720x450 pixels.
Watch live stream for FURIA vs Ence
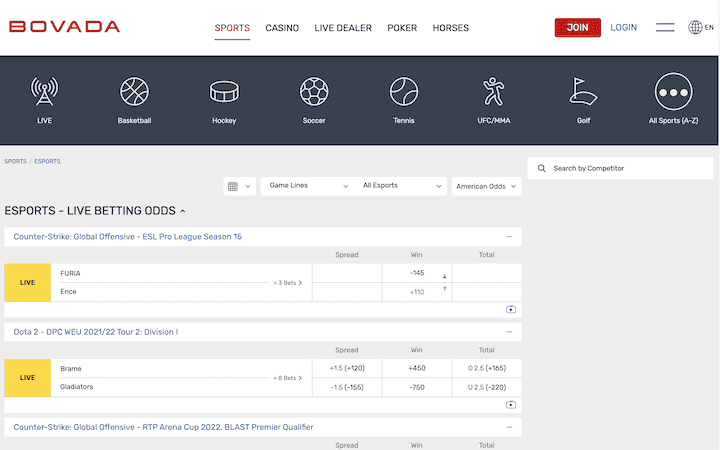511,309
